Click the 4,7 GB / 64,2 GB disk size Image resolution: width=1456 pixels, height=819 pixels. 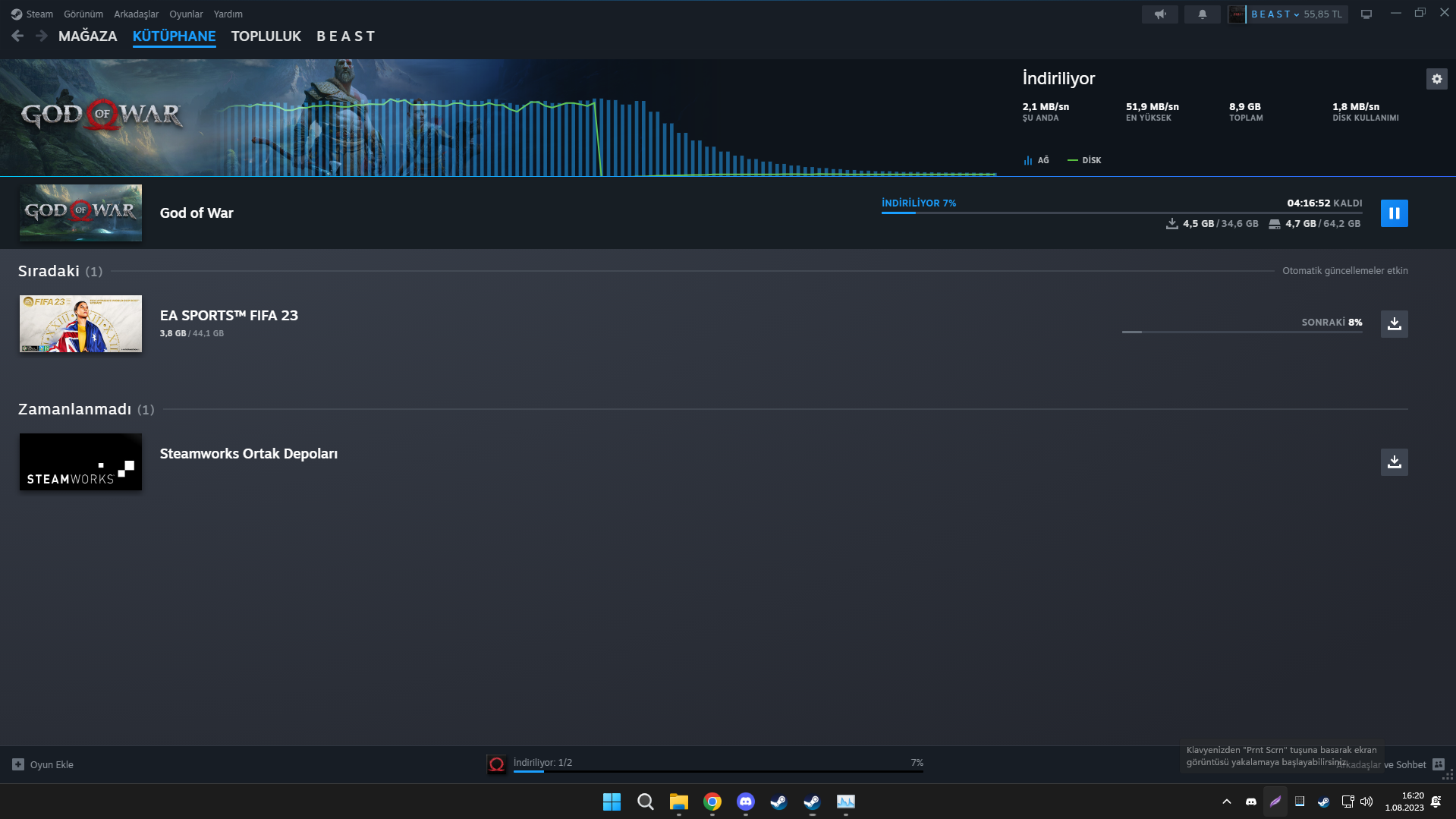(1315, 223)
